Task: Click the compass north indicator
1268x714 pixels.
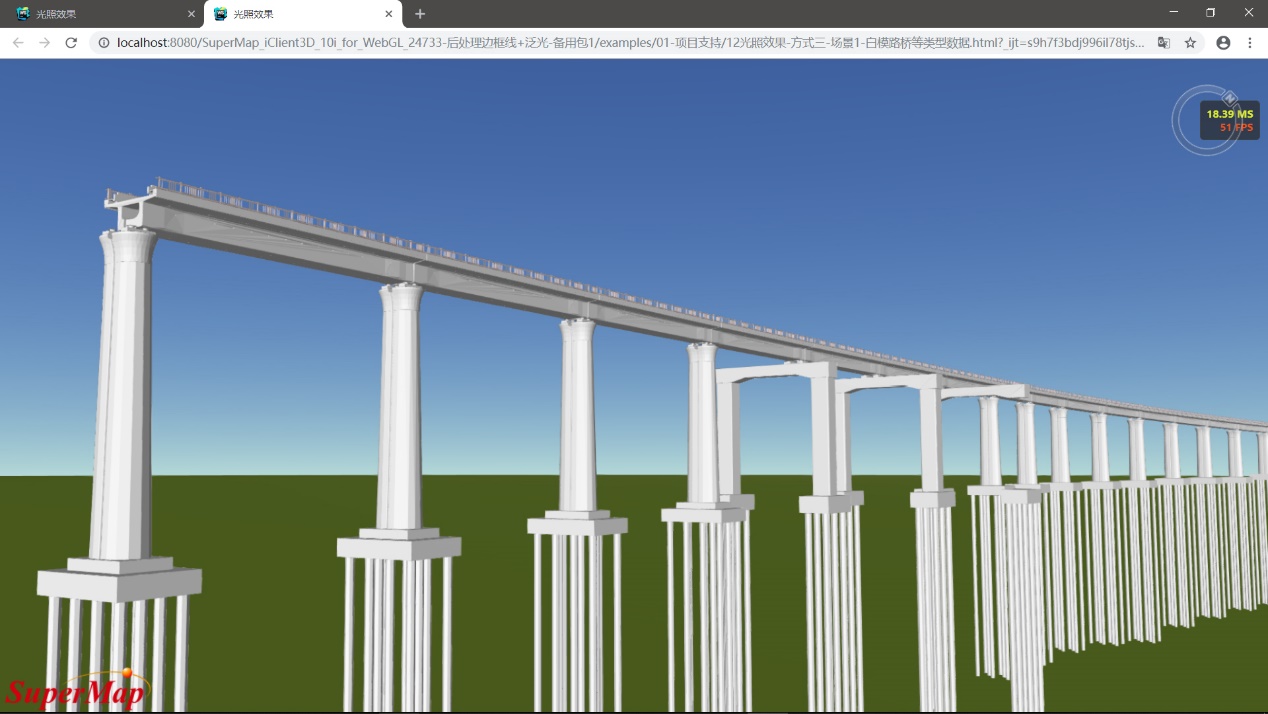Action: 1230,97
